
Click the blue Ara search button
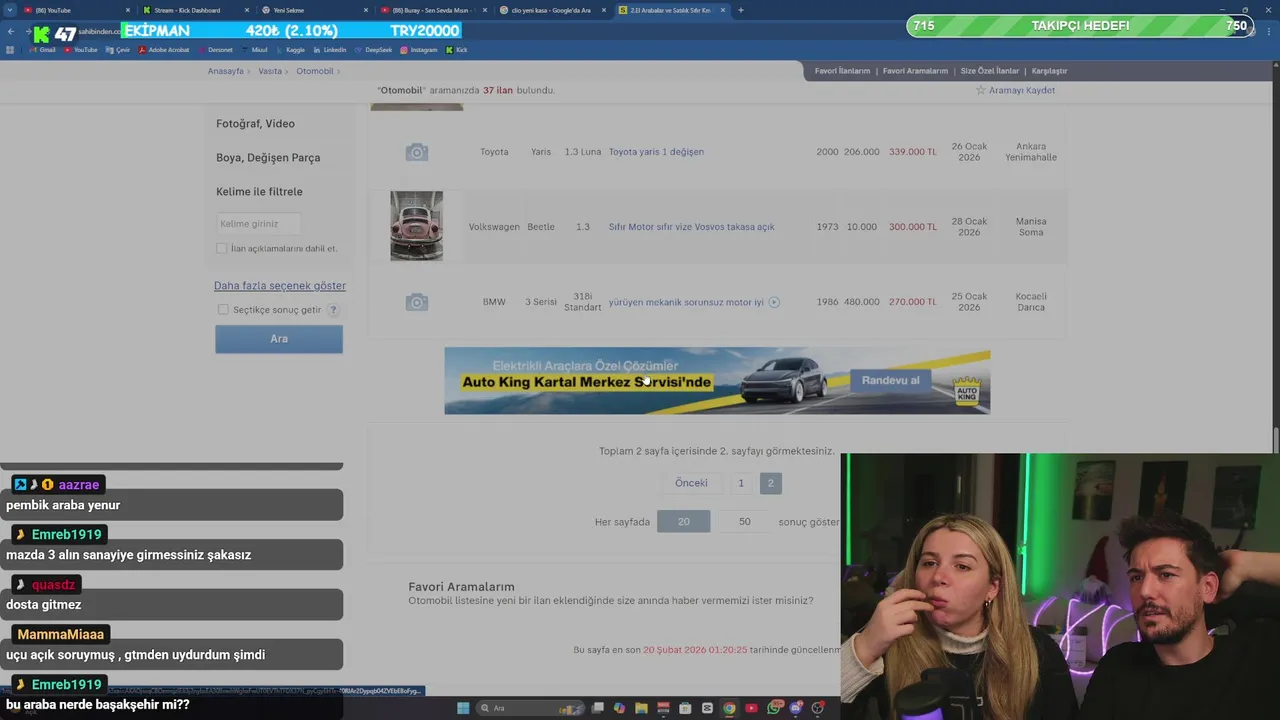(279, 339)
